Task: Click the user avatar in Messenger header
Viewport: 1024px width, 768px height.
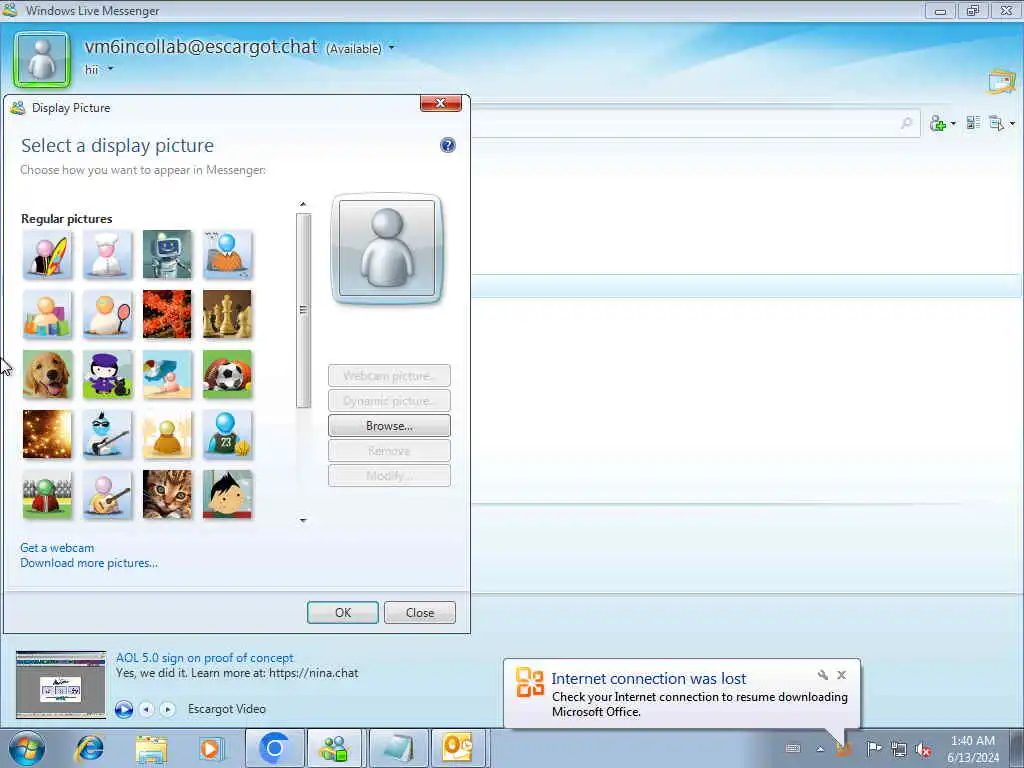Action: pyautogui.click(x=42, y=59)
